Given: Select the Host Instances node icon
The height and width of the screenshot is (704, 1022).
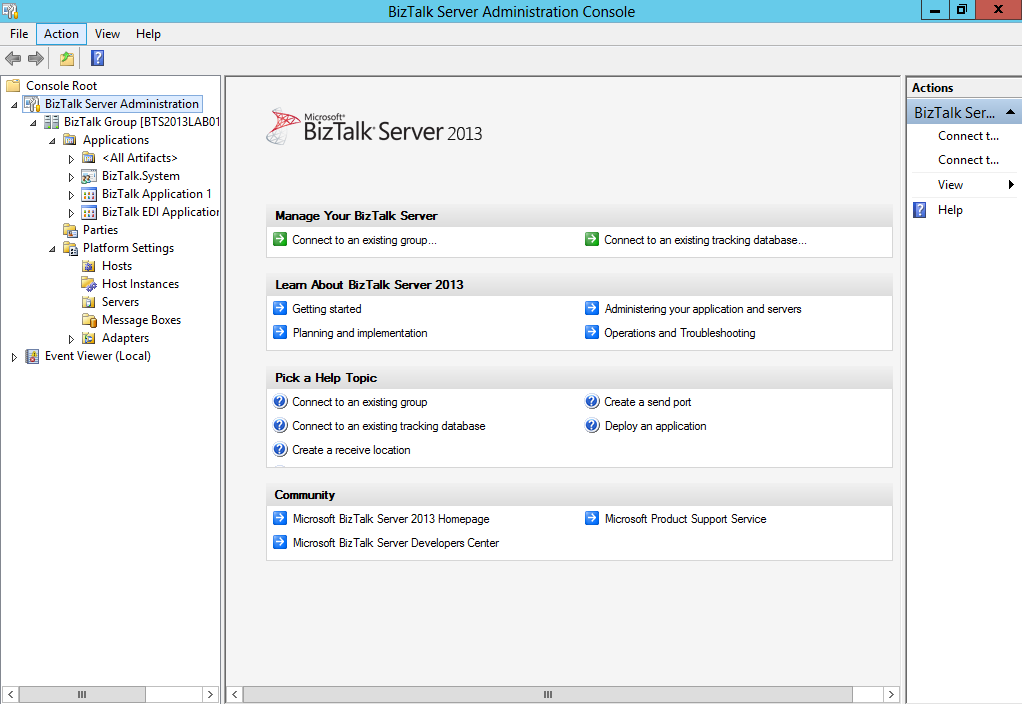Looking at the screenshot, I should coord(89,284).
